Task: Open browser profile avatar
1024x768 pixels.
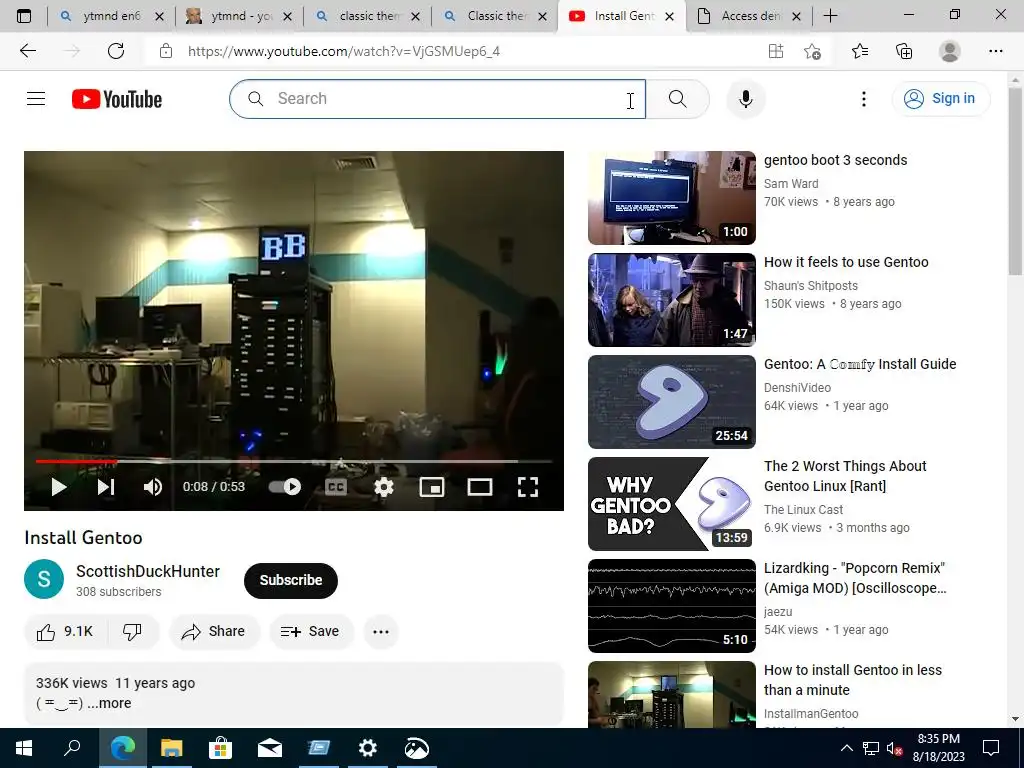Action: click(x=950, y=51)
